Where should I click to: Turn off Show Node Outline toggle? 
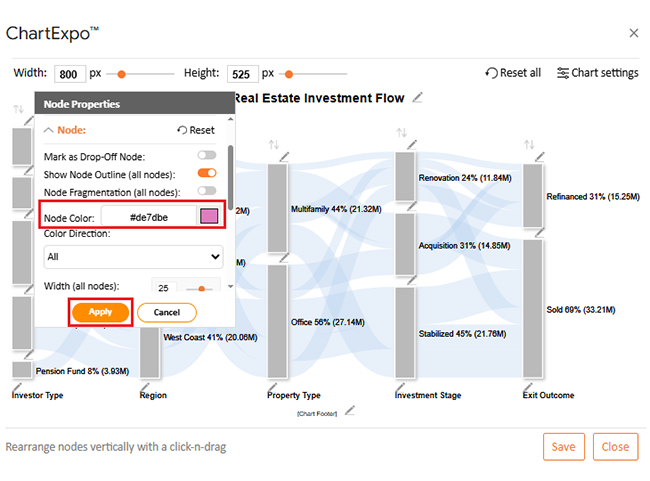click(x=207, y=173)
